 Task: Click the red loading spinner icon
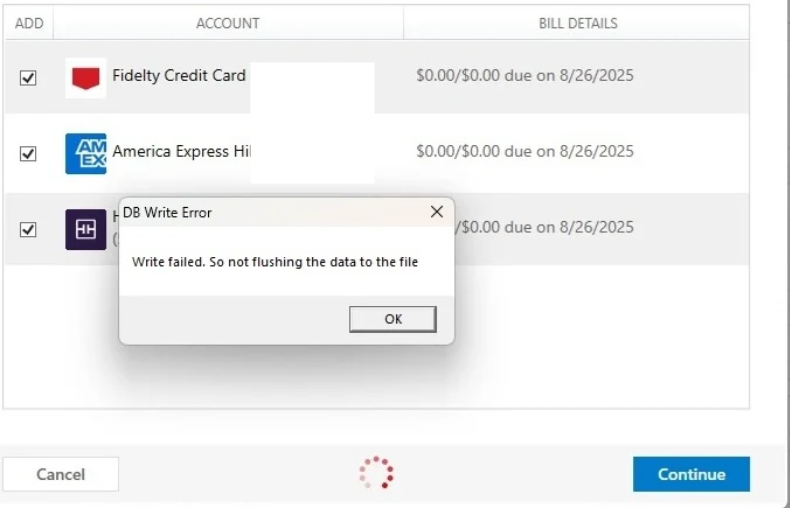coord(376,473)
